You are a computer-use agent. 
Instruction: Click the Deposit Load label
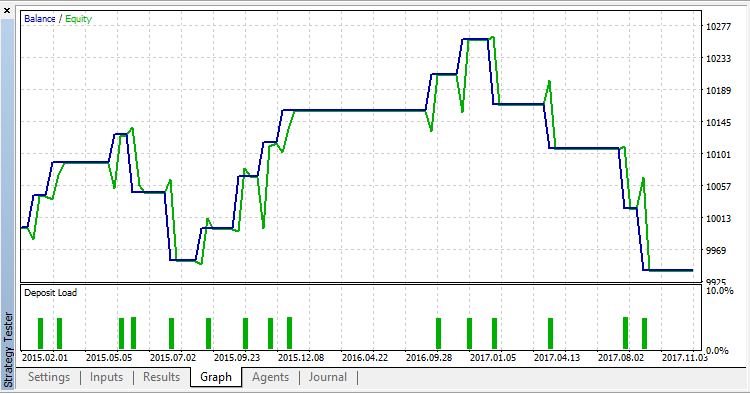click(x=50, y=293)
